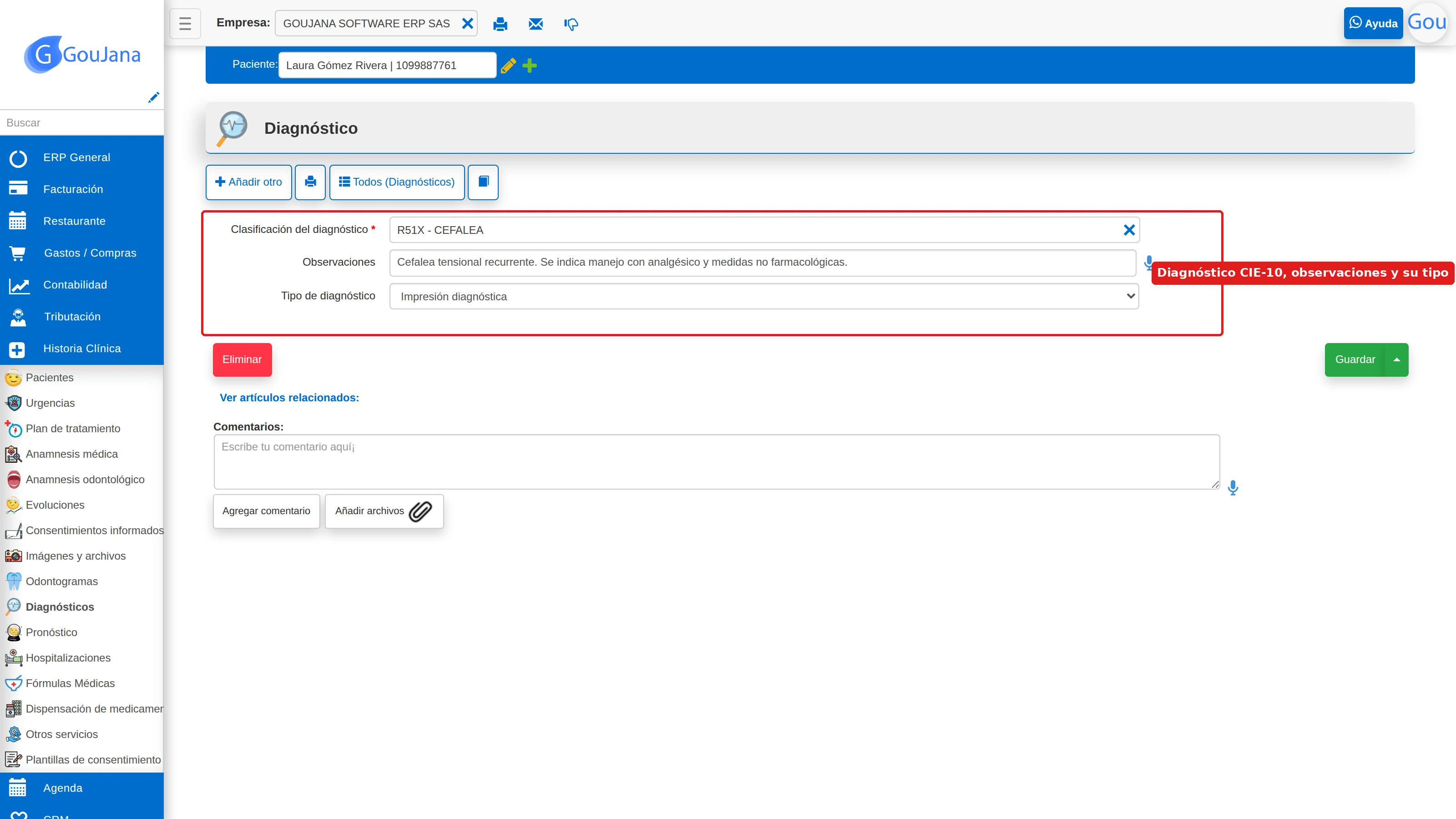Clear the R51X - CEFALEA classification

click(1129, 230)
